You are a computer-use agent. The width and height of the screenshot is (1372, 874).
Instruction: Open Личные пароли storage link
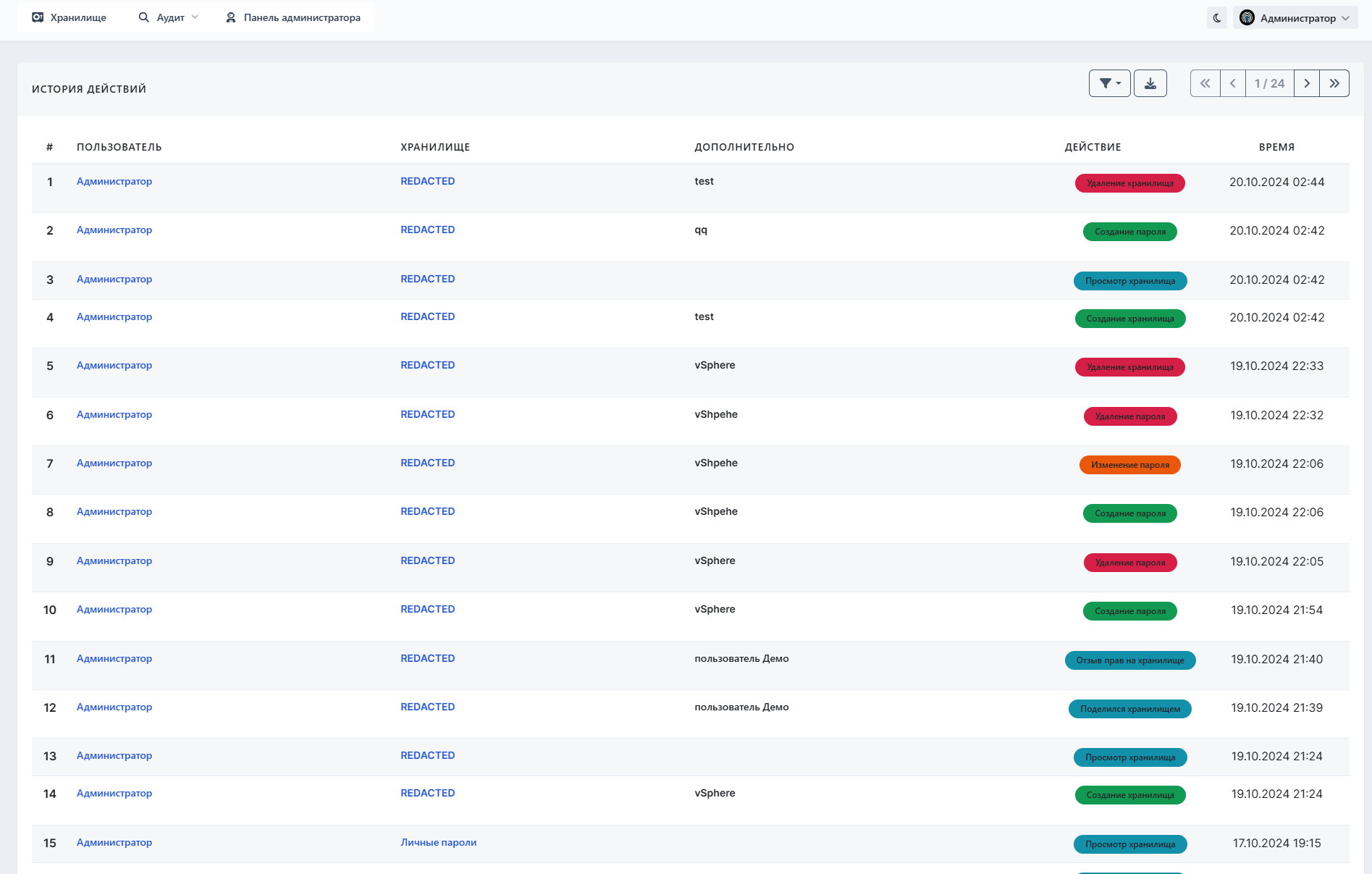click(438, 842)
